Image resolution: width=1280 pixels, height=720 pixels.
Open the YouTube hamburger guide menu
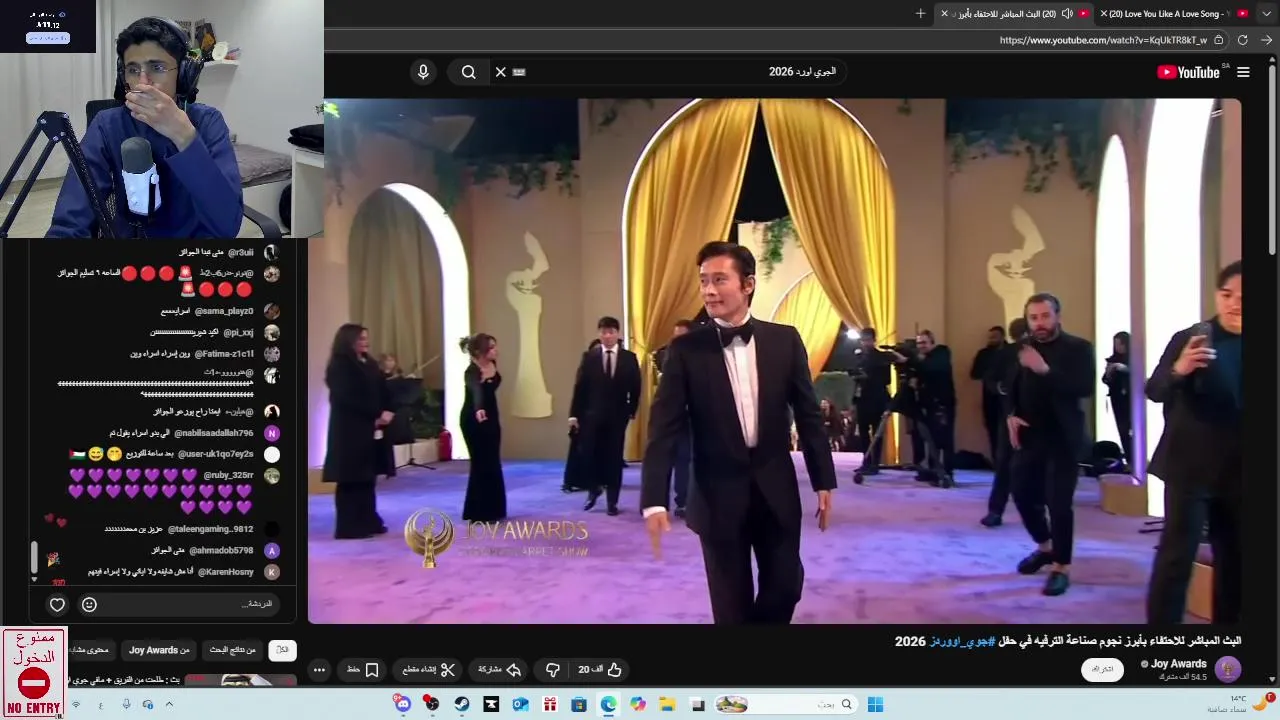1243,72
